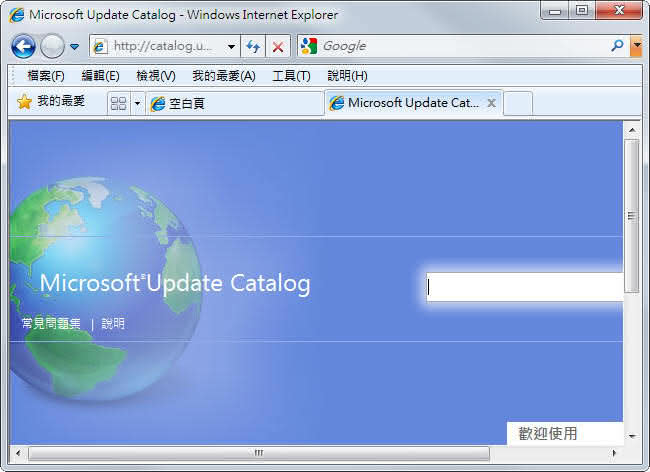Viewport: 650px width, 472px height.
Task: Go back with the Back arrow button
Action: tap(23, 46)
